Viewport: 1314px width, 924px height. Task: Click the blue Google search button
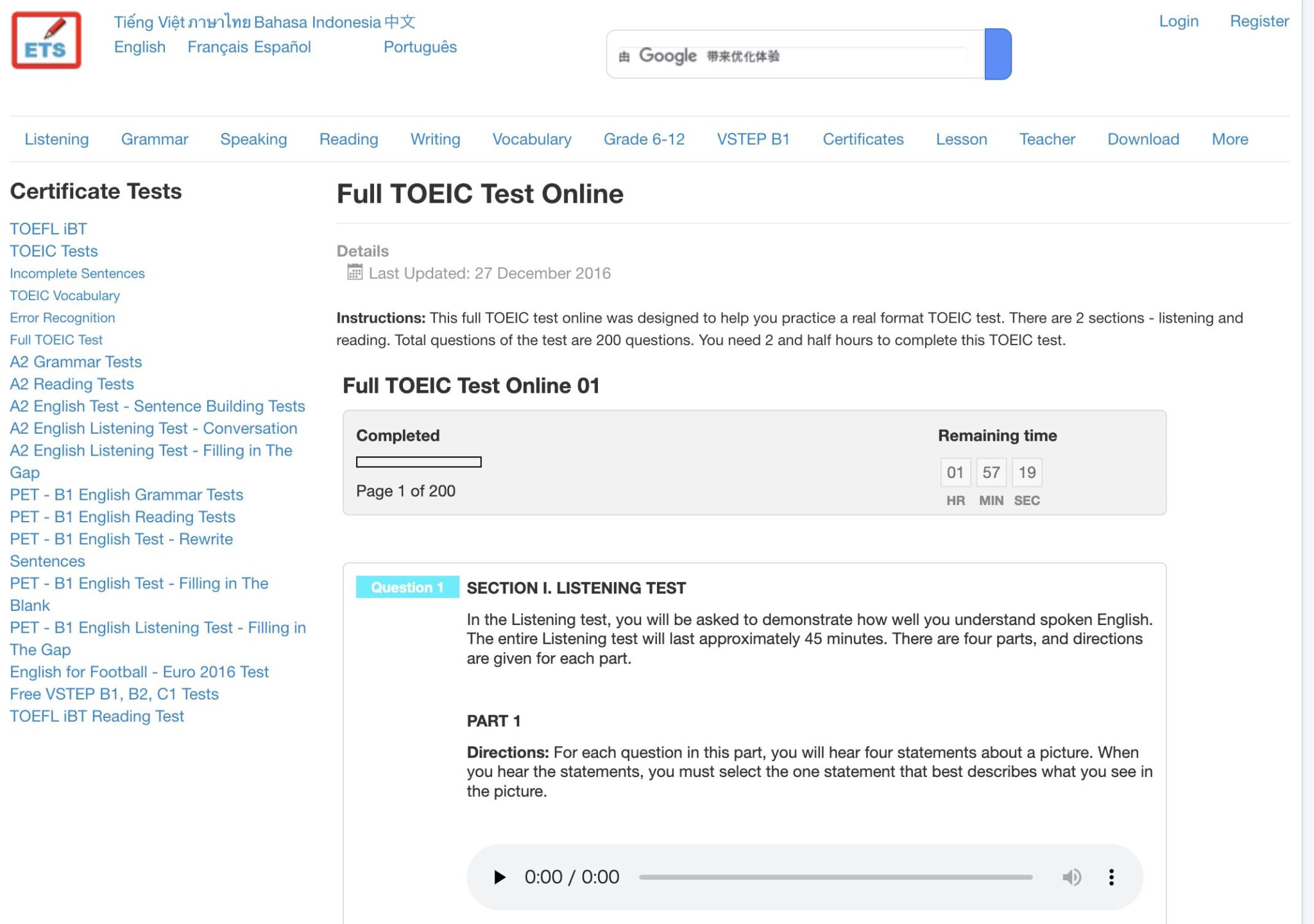tap(998, 54)
